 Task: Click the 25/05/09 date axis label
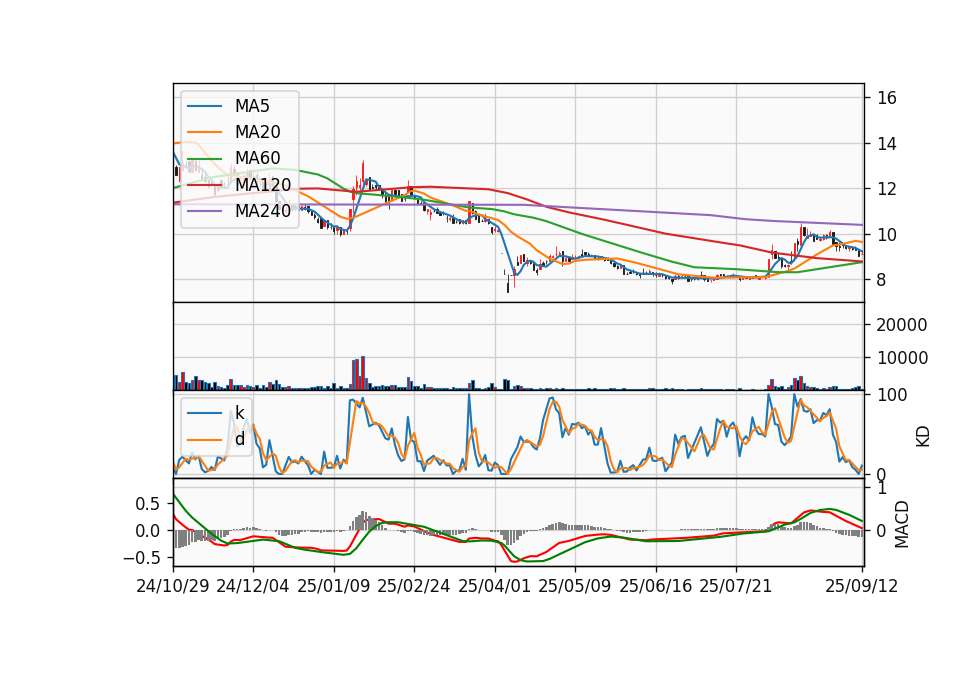(x=575, y=586)
